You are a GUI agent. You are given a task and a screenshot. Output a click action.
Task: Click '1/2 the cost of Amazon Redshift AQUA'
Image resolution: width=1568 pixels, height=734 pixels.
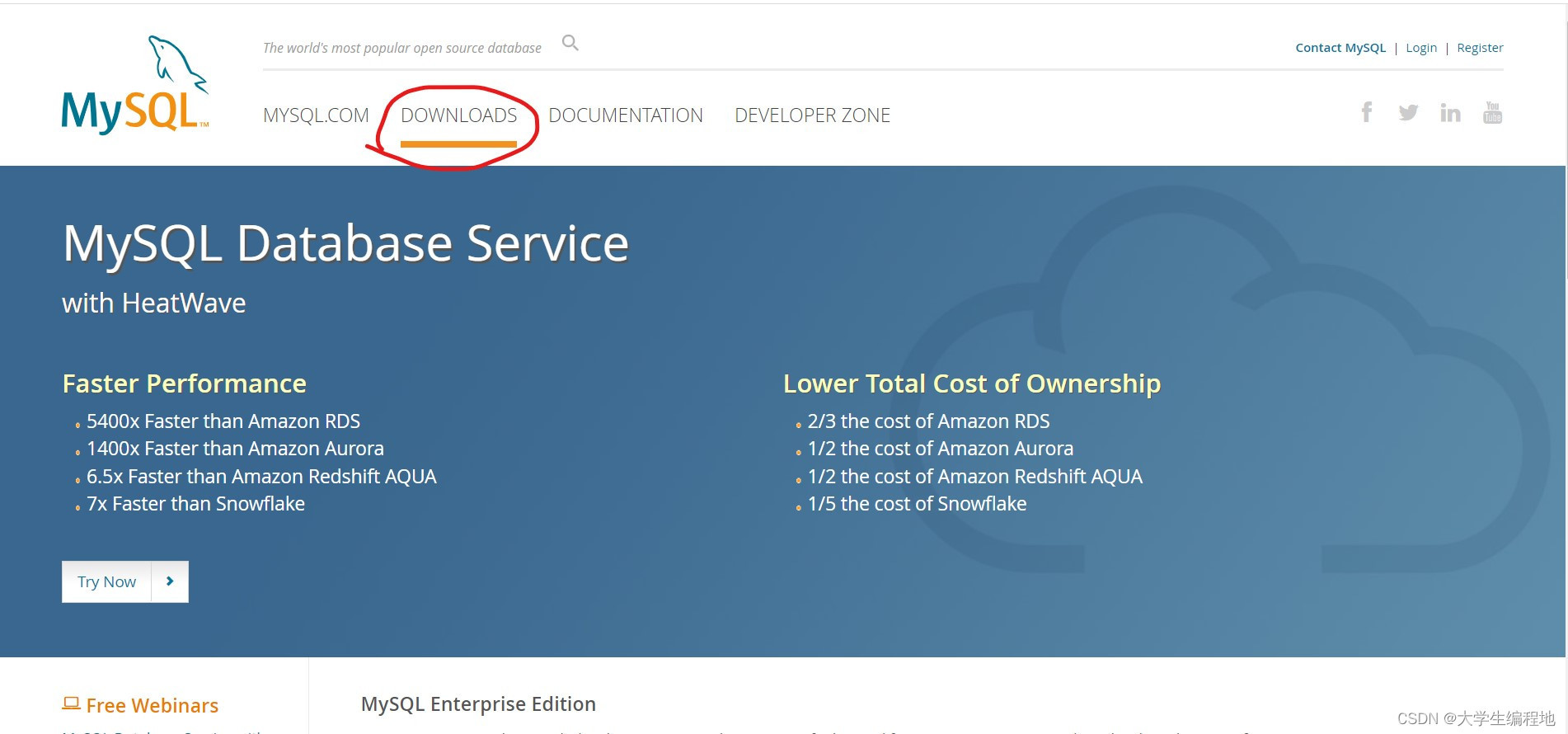(975, 477)
